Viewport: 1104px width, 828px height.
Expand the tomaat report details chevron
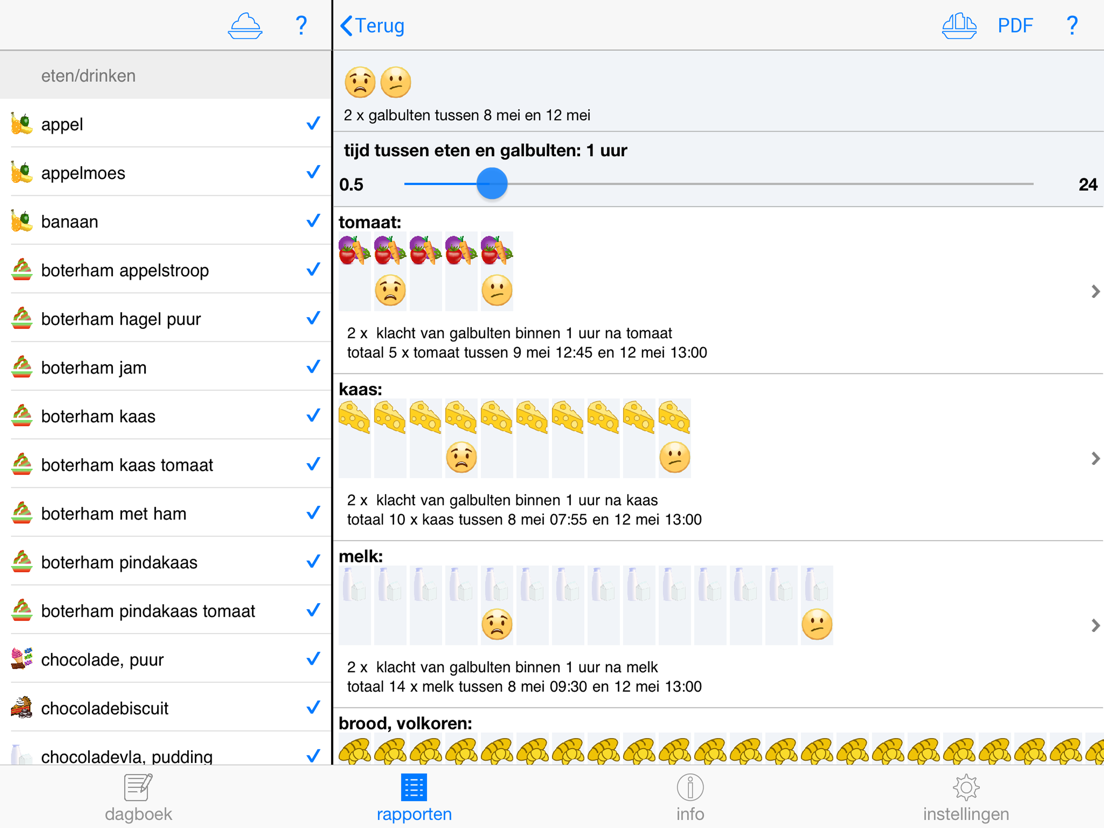(x=1095, y=291)
